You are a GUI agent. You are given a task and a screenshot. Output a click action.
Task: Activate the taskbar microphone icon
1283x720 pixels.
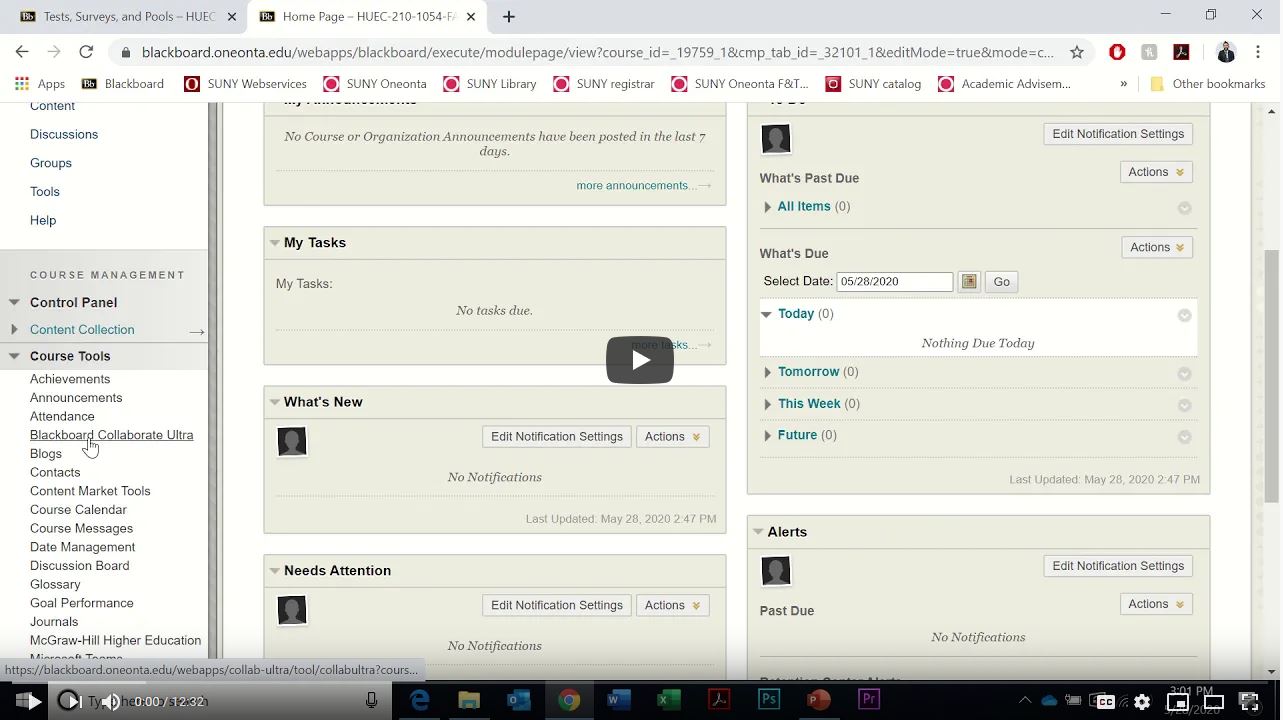point(371,701)
